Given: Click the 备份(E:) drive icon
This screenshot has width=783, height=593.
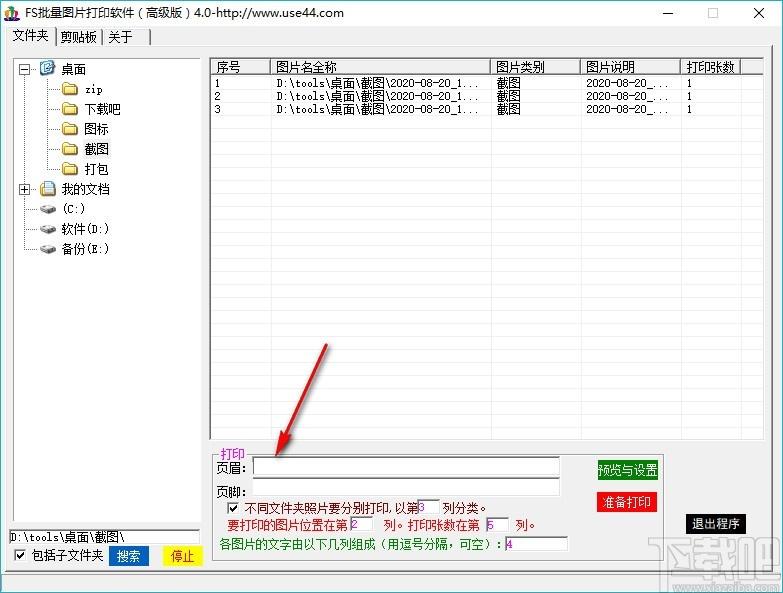Looking at the screenshot, I should tap(48, 249).
